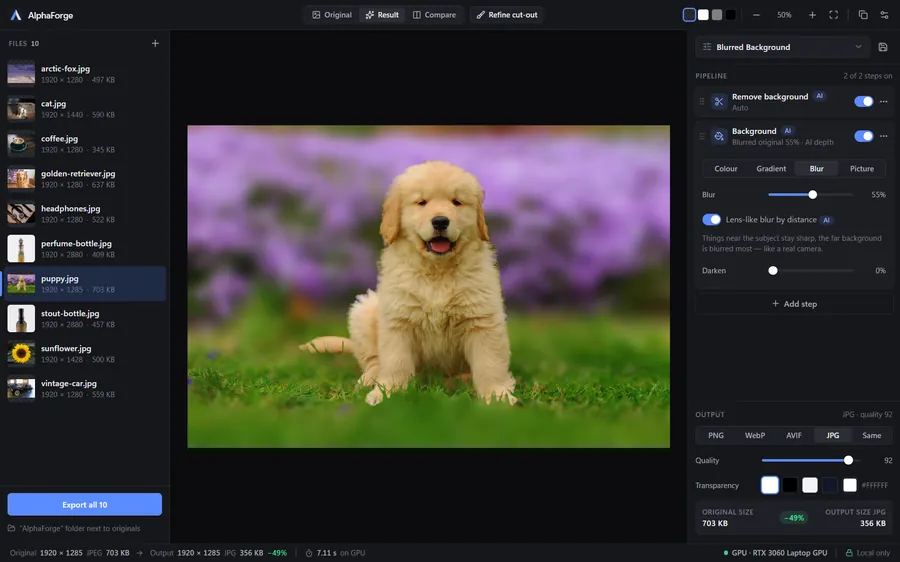Open more options for Background step
The height and width of the screenshot is (562, 900).
884,136
